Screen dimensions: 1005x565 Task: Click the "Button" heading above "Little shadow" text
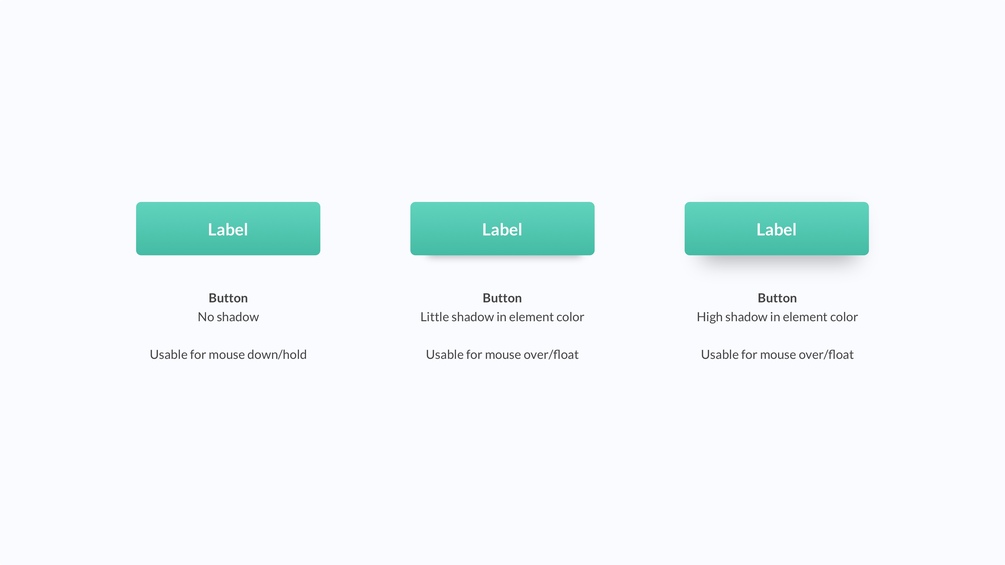tap(502, 298)
